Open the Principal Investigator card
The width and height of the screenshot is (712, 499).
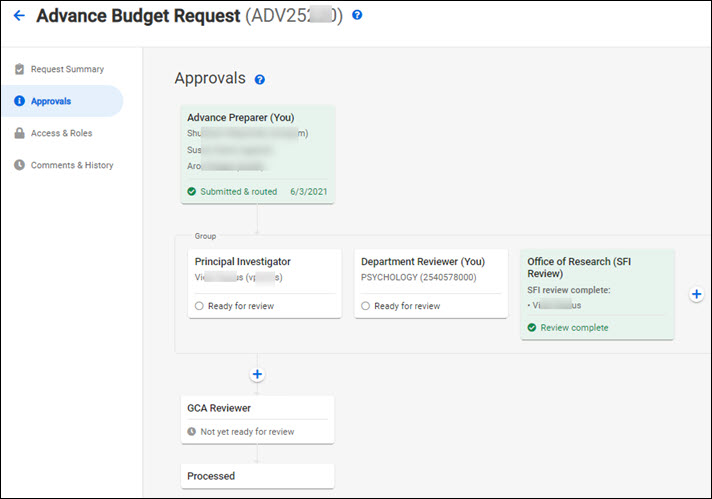pyautogui.click(x=264, y=284)
